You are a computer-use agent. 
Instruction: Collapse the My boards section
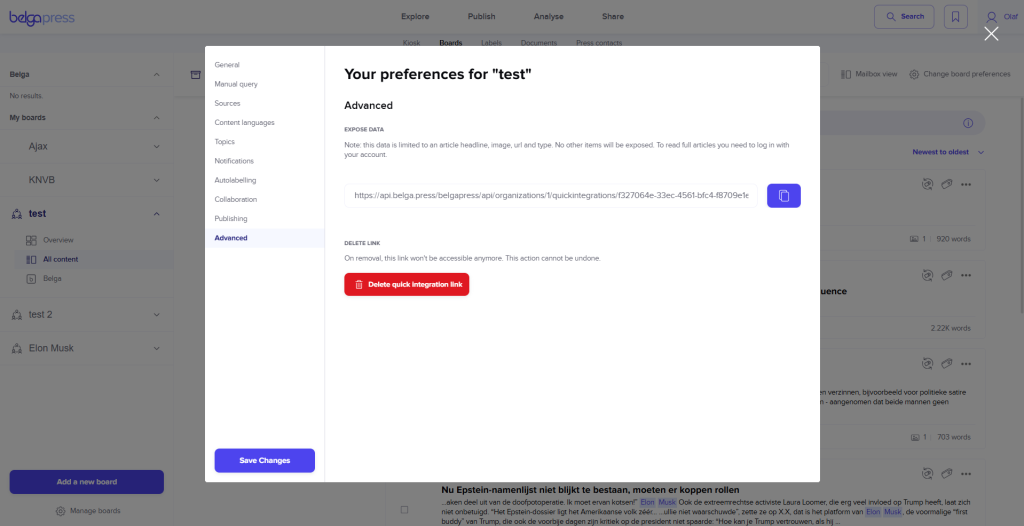pyautogui.click(x=156, y=118)
